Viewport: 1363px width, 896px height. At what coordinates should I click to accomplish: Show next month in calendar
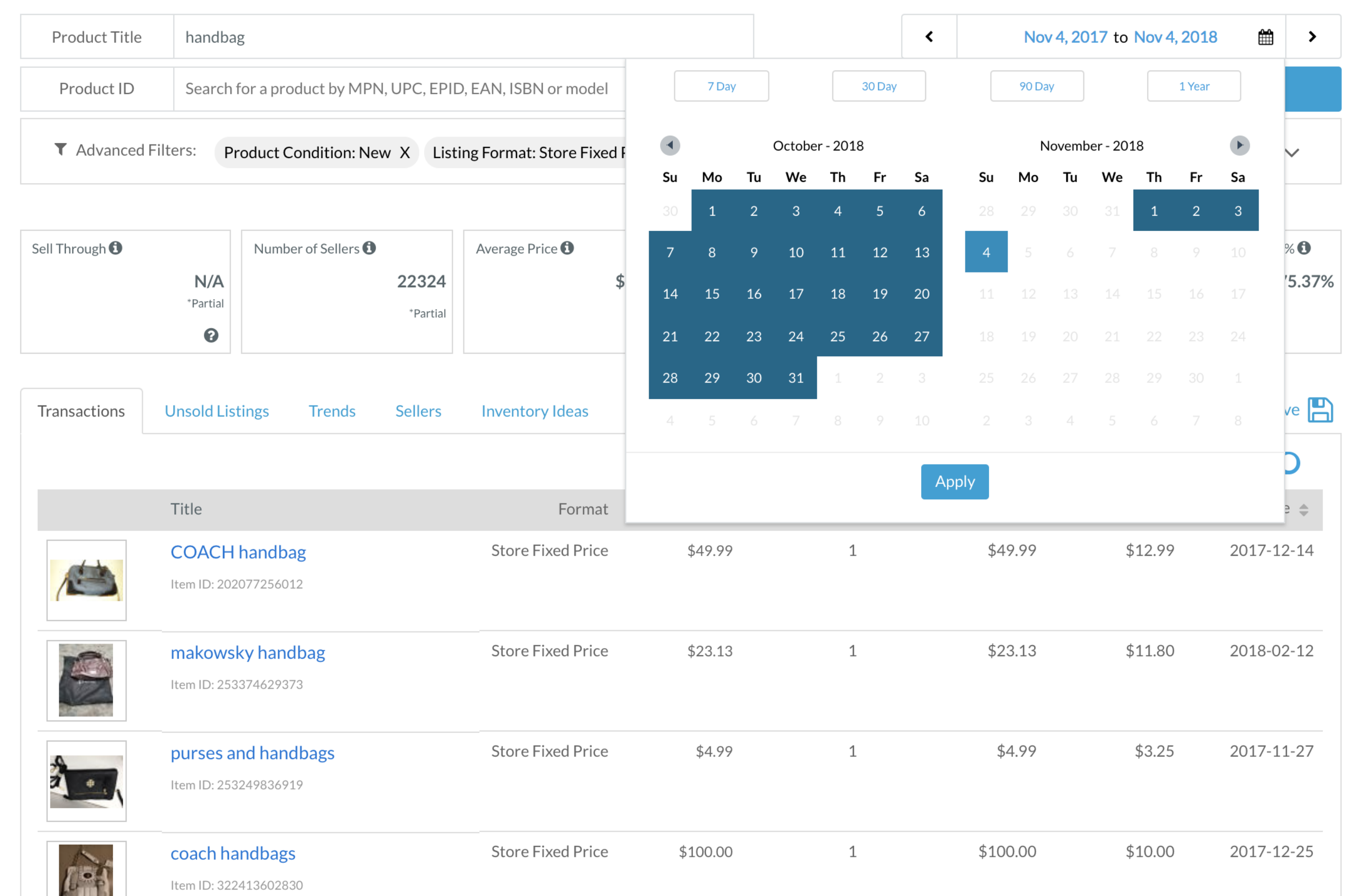[x=1238, y=146]
